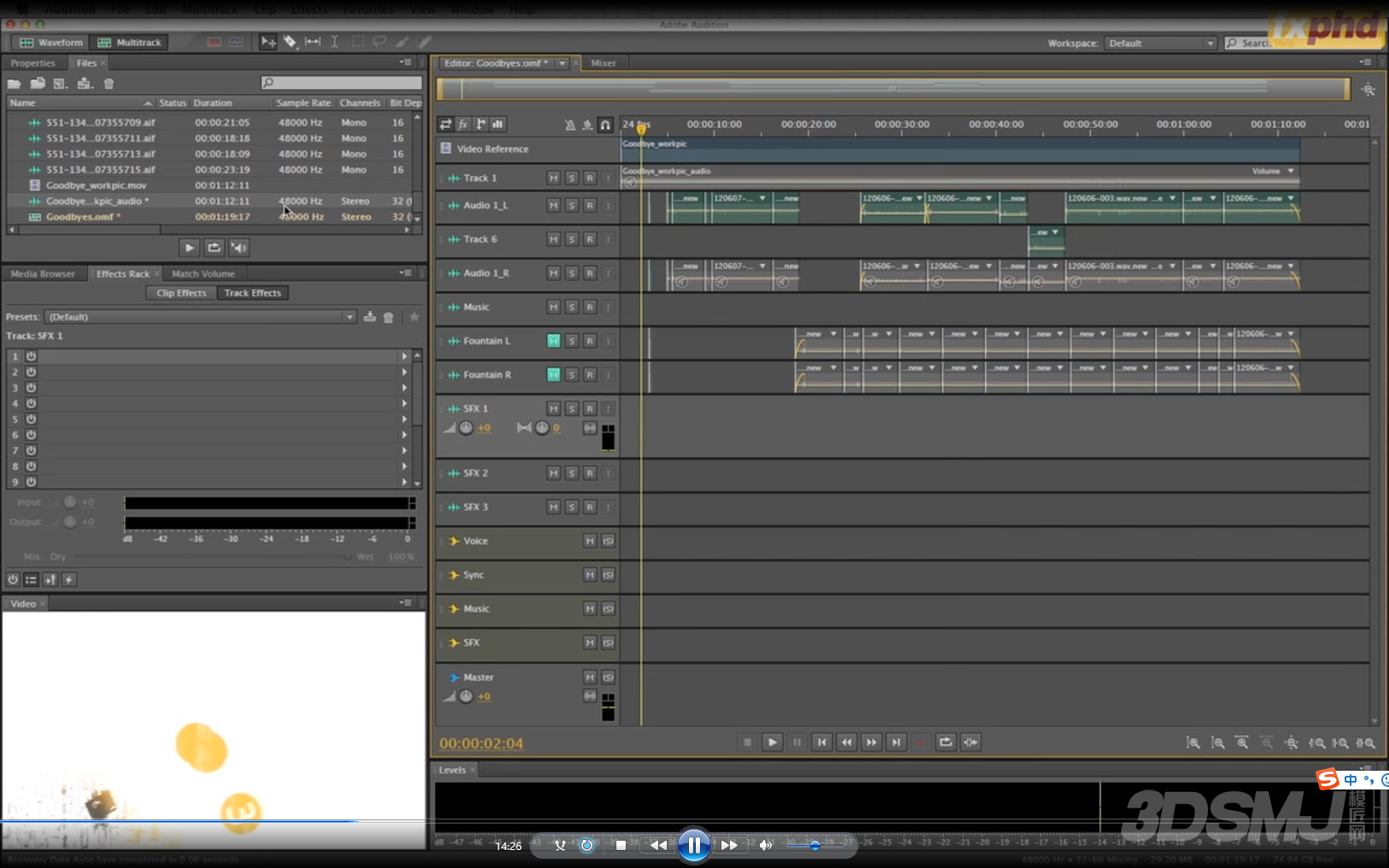The width and height of the screenshot is (1389, 868).
Task: Toggle snapping with the magnet icon
Action: coord(605,125)
